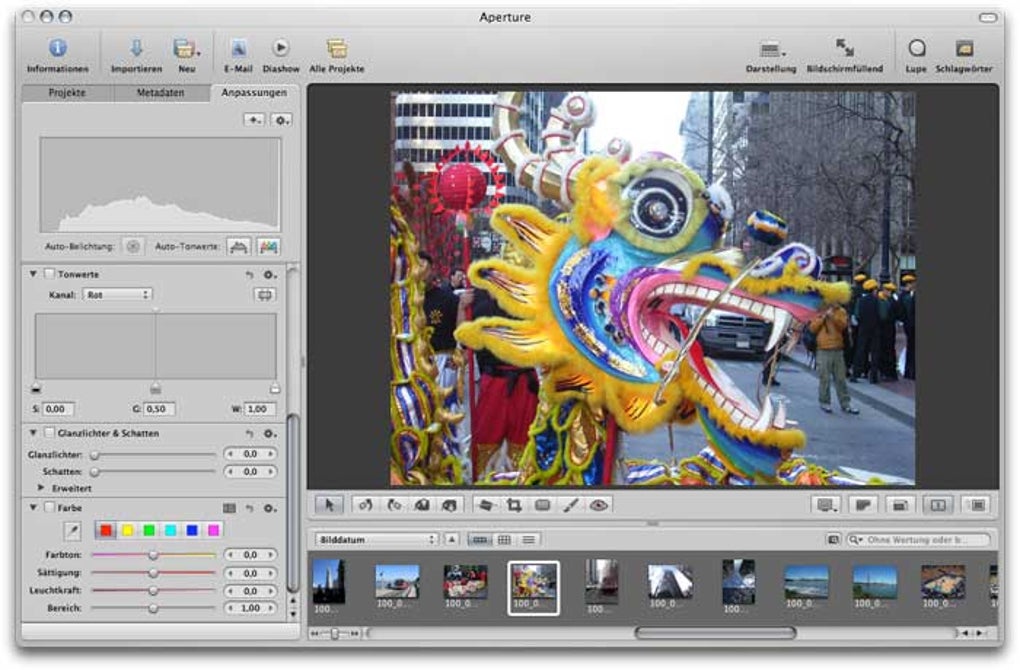The height and width of the screenshot is (670, 1020).
Task: Select the crop tool in the tool strip
Action: [516, 506]
